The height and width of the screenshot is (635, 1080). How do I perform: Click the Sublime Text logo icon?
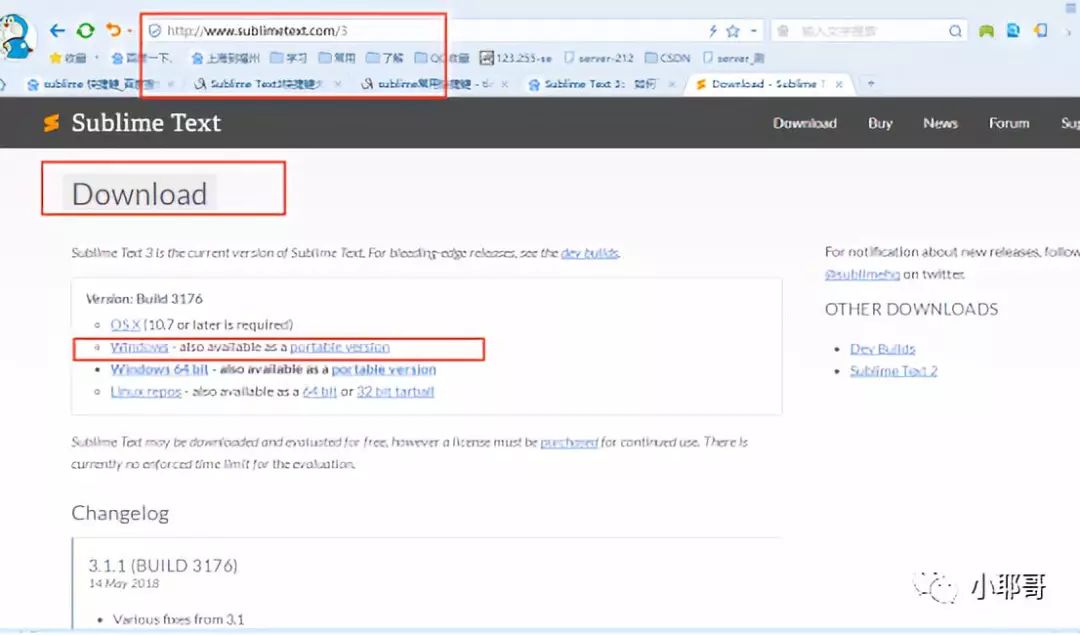coord(51,123)
